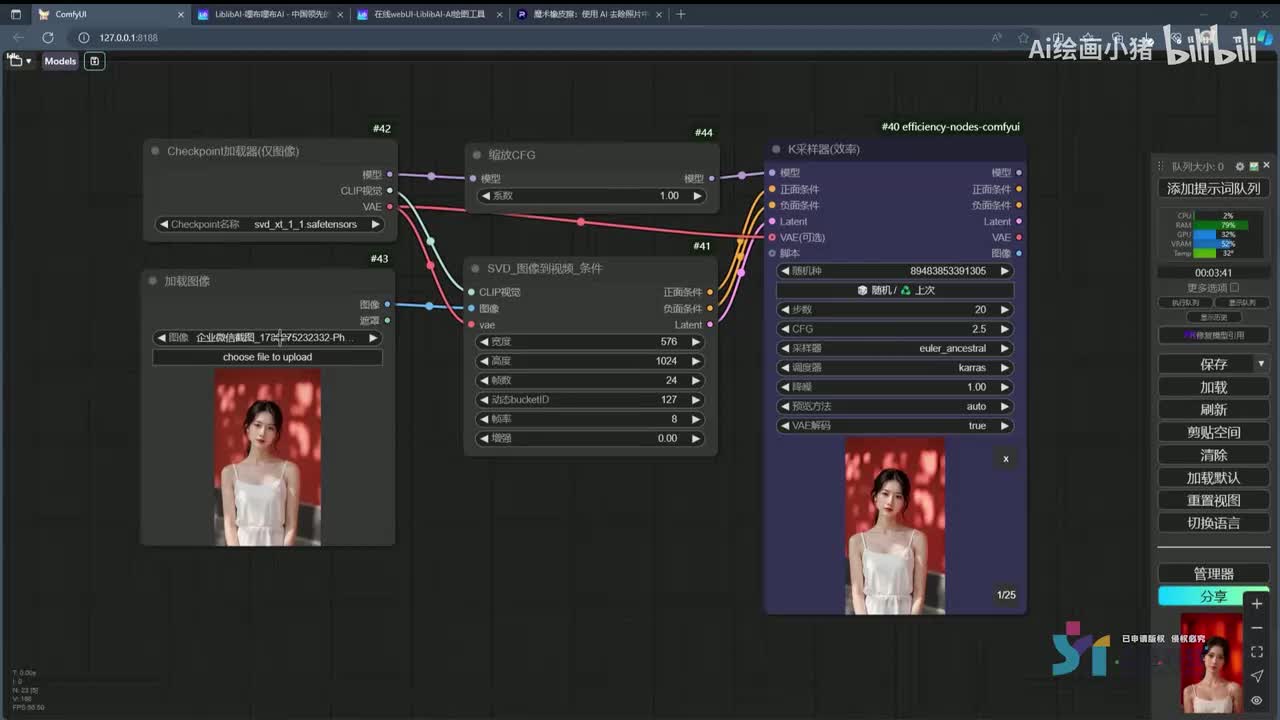This screenshot has height=720, width=1280.
Task: Increase 随机种 seed with right arrow
Action: click(x=1004, y=271)
